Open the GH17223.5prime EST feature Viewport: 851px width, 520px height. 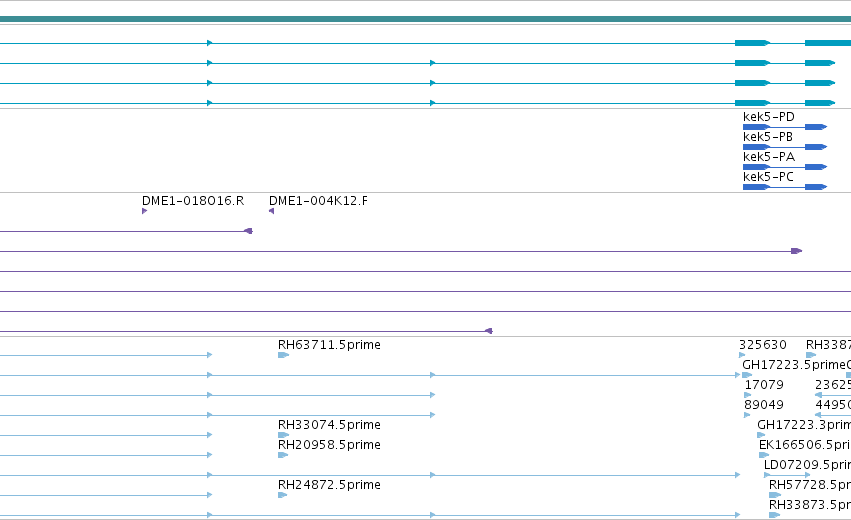[x=747, y=375]
